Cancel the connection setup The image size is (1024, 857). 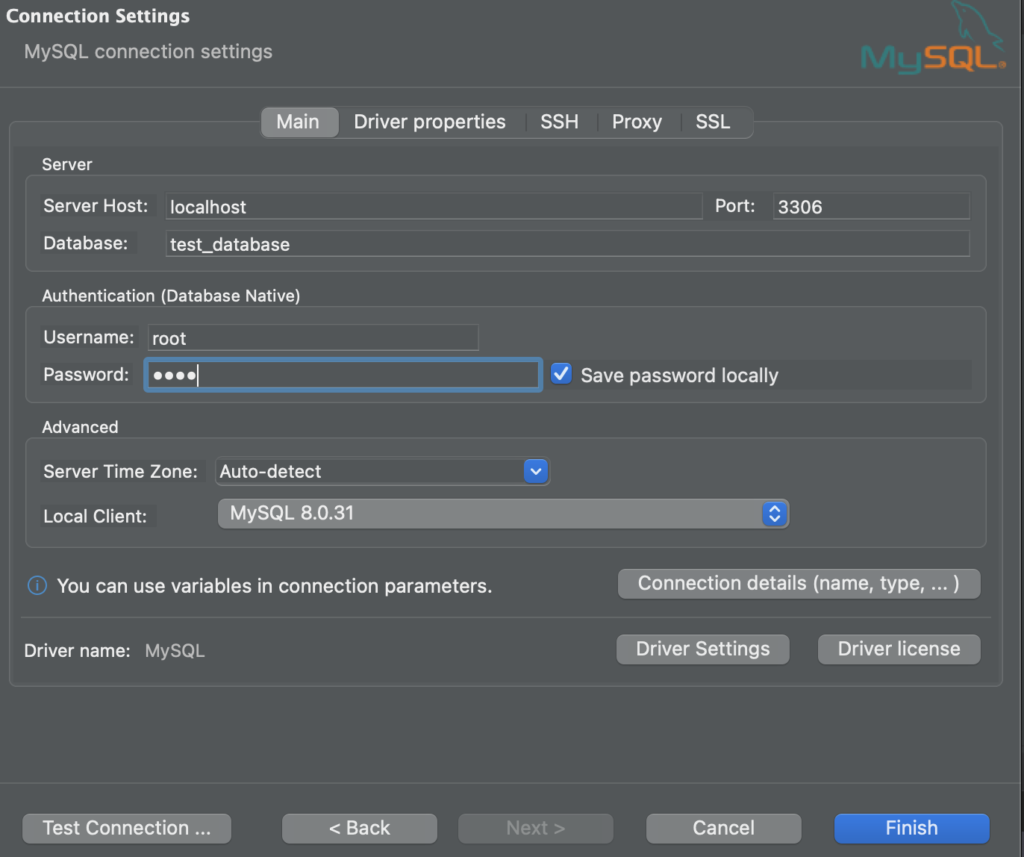click(x=723, y=828)
